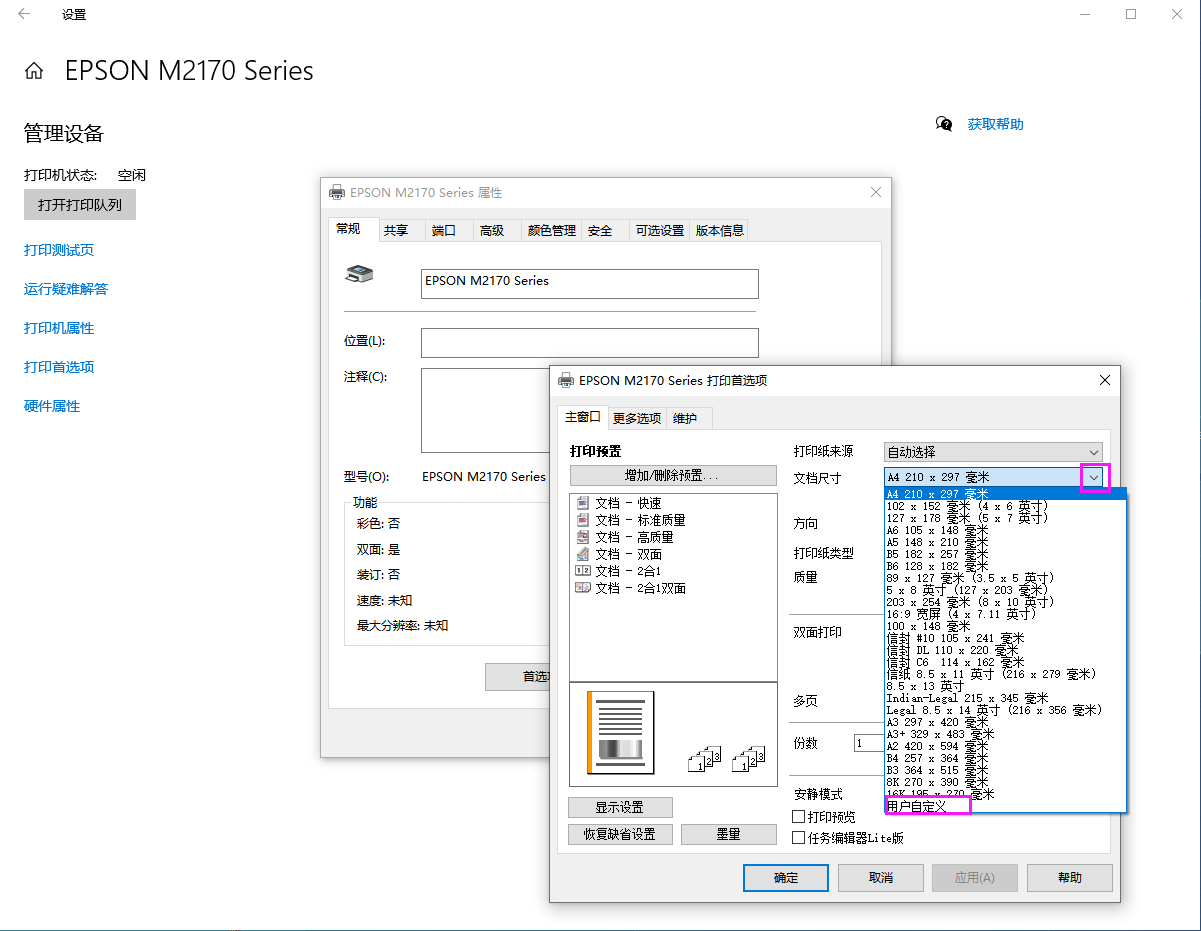Check ink with the 墨量 button
The width and height of the screenshot is (1201, 931).
point(729,834)
